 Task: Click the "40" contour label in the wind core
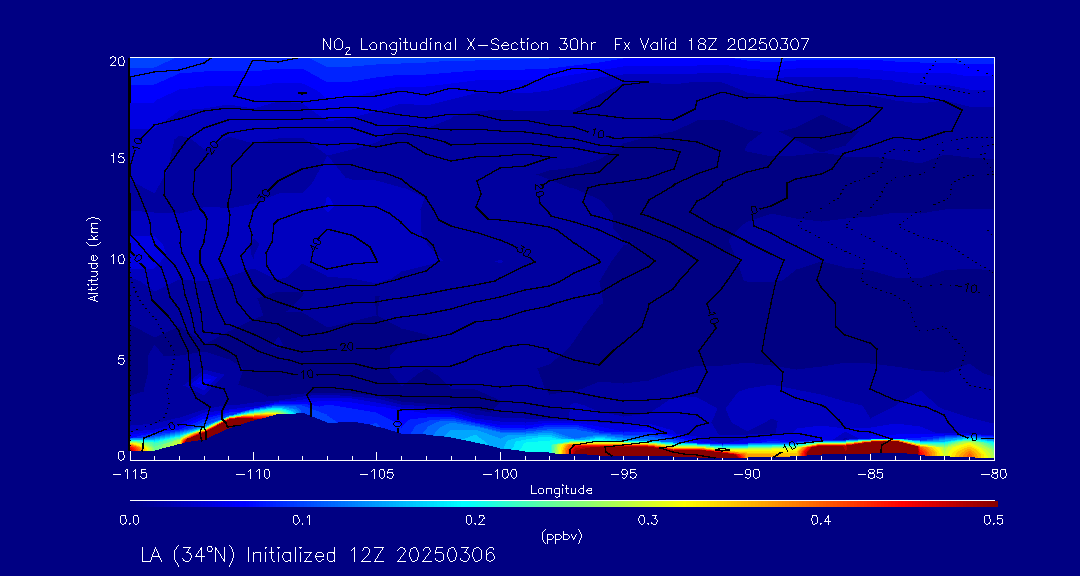pyautogui.click(x=315, y=243)
